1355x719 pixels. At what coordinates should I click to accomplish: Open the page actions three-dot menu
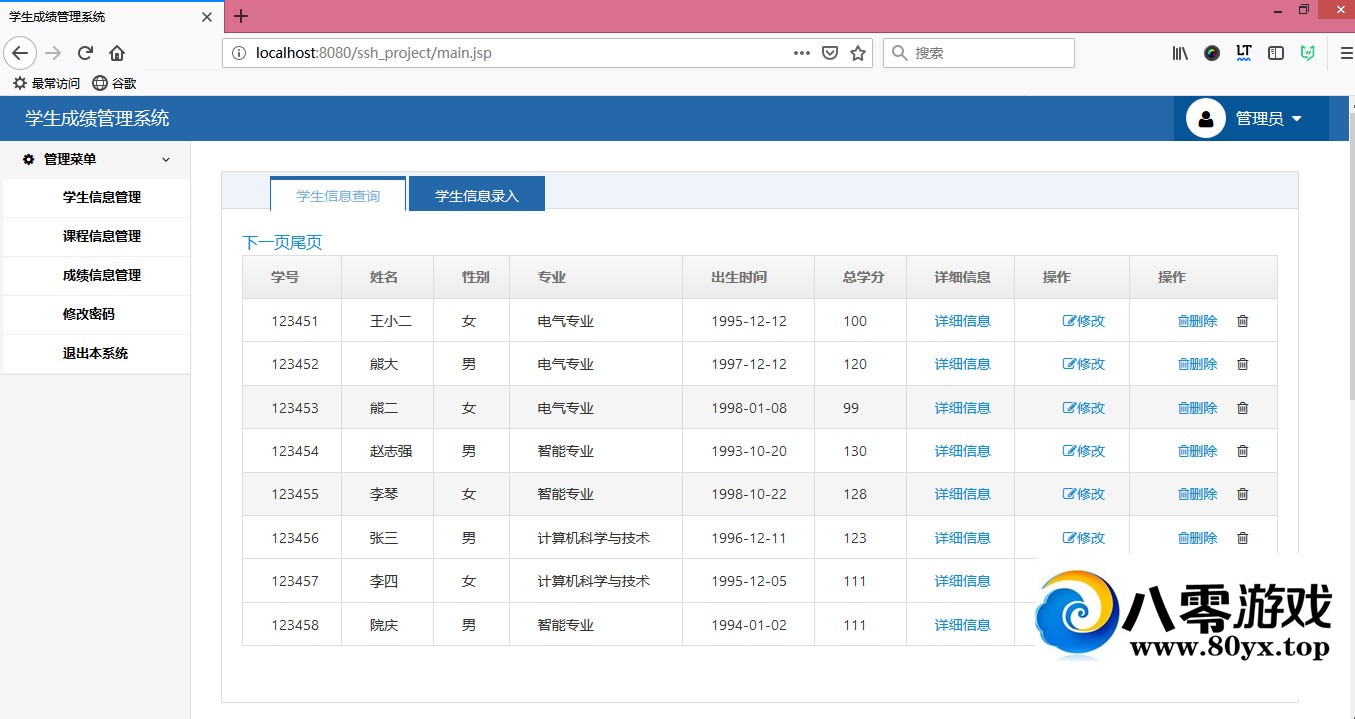[801, 53]
